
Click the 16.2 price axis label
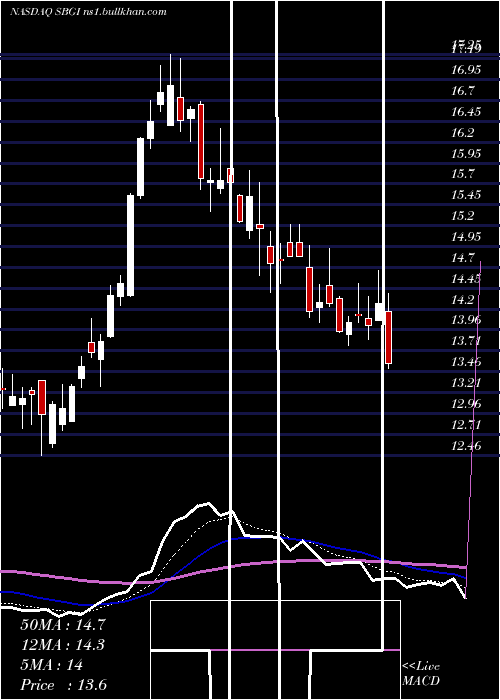(462, 133)
